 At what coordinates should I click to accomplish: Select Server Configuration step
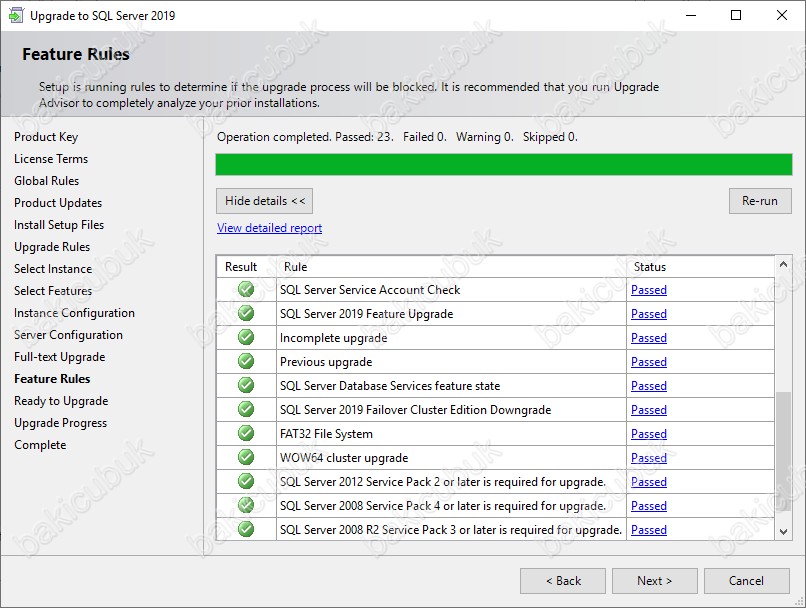pos(68,335)
